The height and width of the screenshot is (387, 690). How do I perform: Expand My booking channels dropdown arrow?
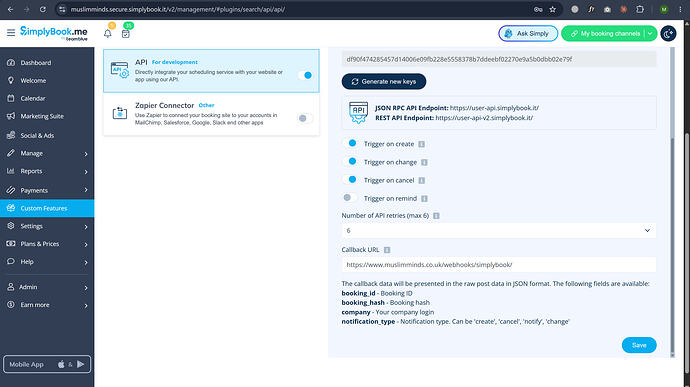(x=650, y=33)
